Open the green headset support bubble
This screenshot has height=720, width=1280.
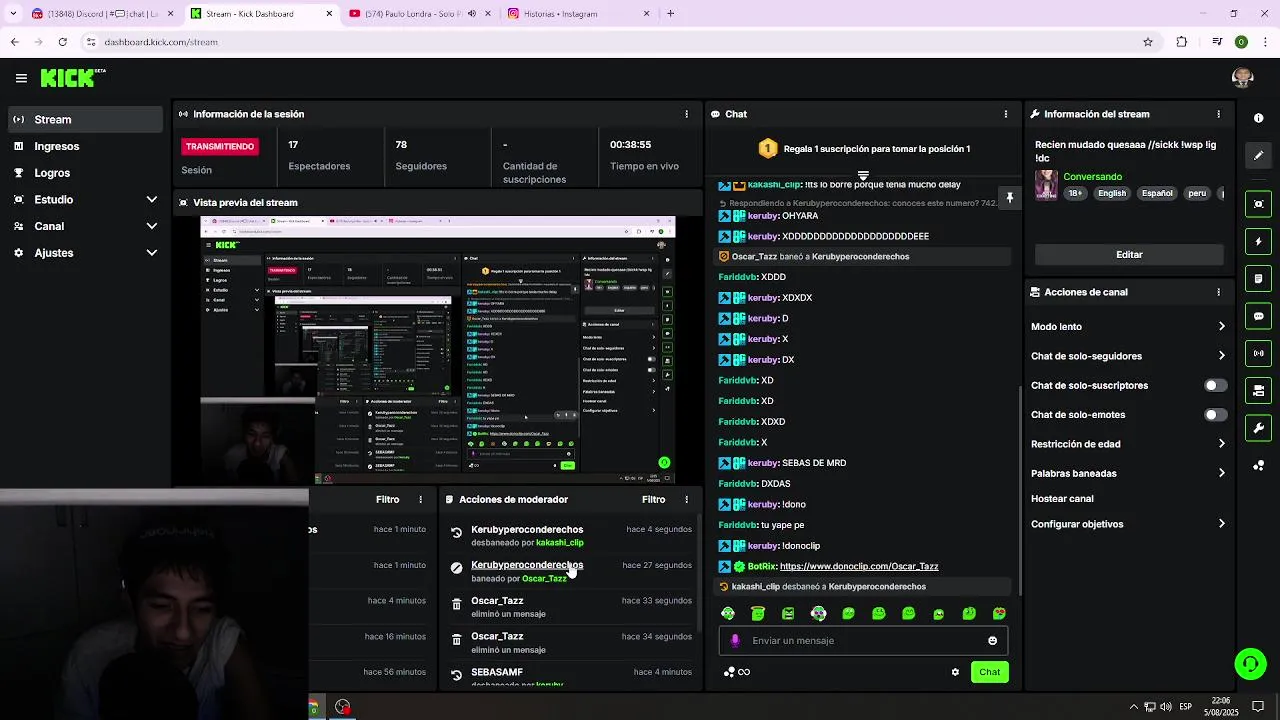pyautogui.click(x=1250, y=664)
